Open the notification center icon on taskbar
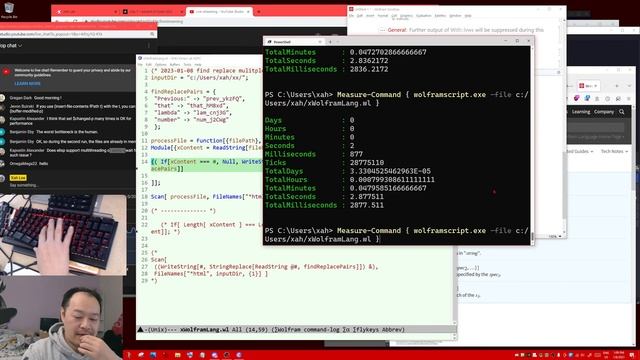This screenshot has height=360, width=640. click(632, 355)
